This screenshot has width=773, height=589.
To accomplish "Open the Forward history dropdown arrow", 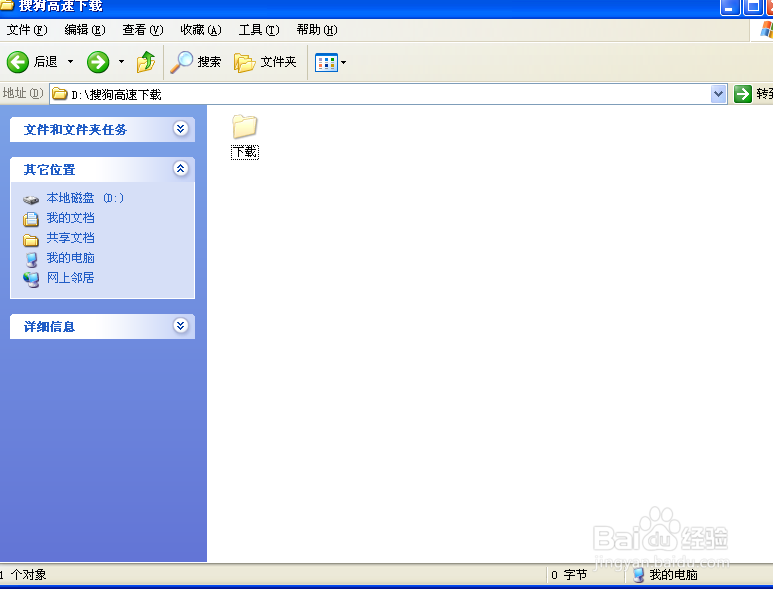I will pyautogui.click(x=121, y=62).
